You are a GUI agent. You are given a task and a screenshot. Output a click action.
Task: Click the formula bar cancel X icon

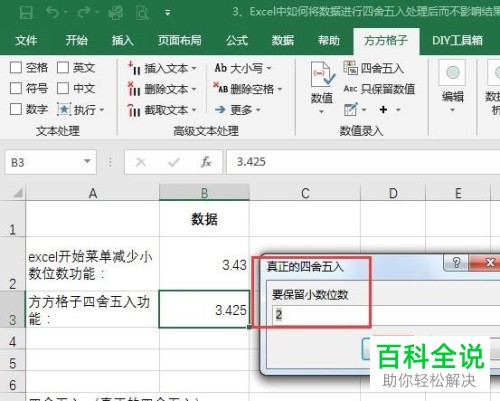[x=141, y=162]
